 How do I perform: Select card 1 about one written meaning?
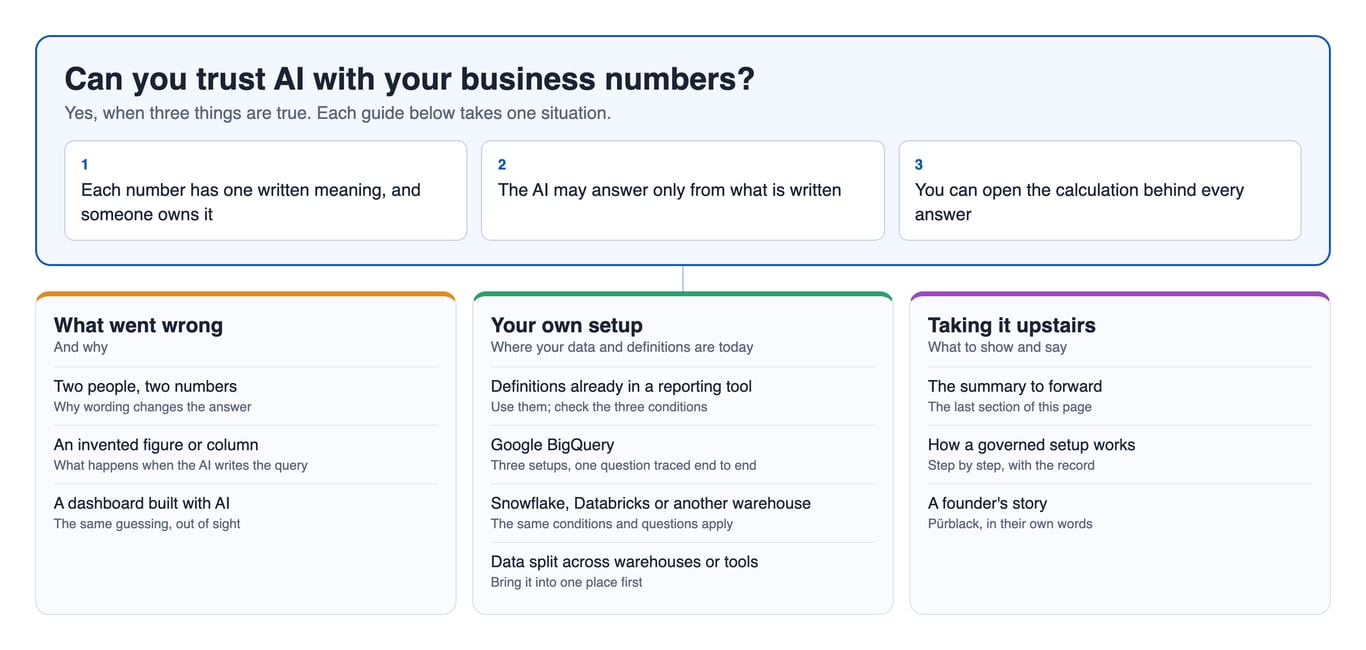pyautogui.click(x=265, y=190)
